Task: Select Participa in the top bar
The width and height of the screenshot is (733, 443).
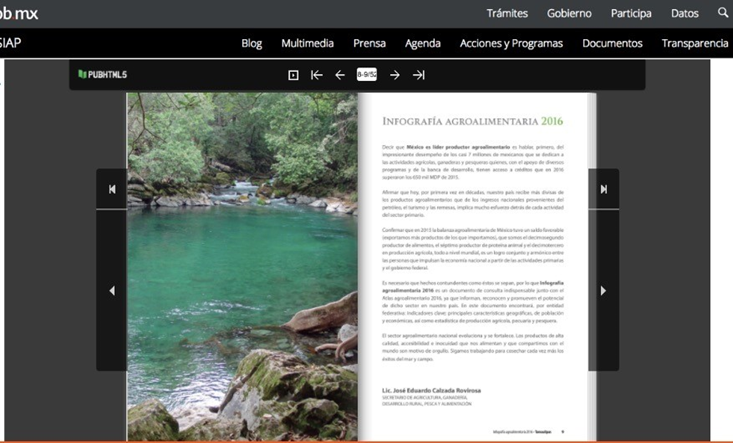Action: pyautogui.click(x=631, y=13)
